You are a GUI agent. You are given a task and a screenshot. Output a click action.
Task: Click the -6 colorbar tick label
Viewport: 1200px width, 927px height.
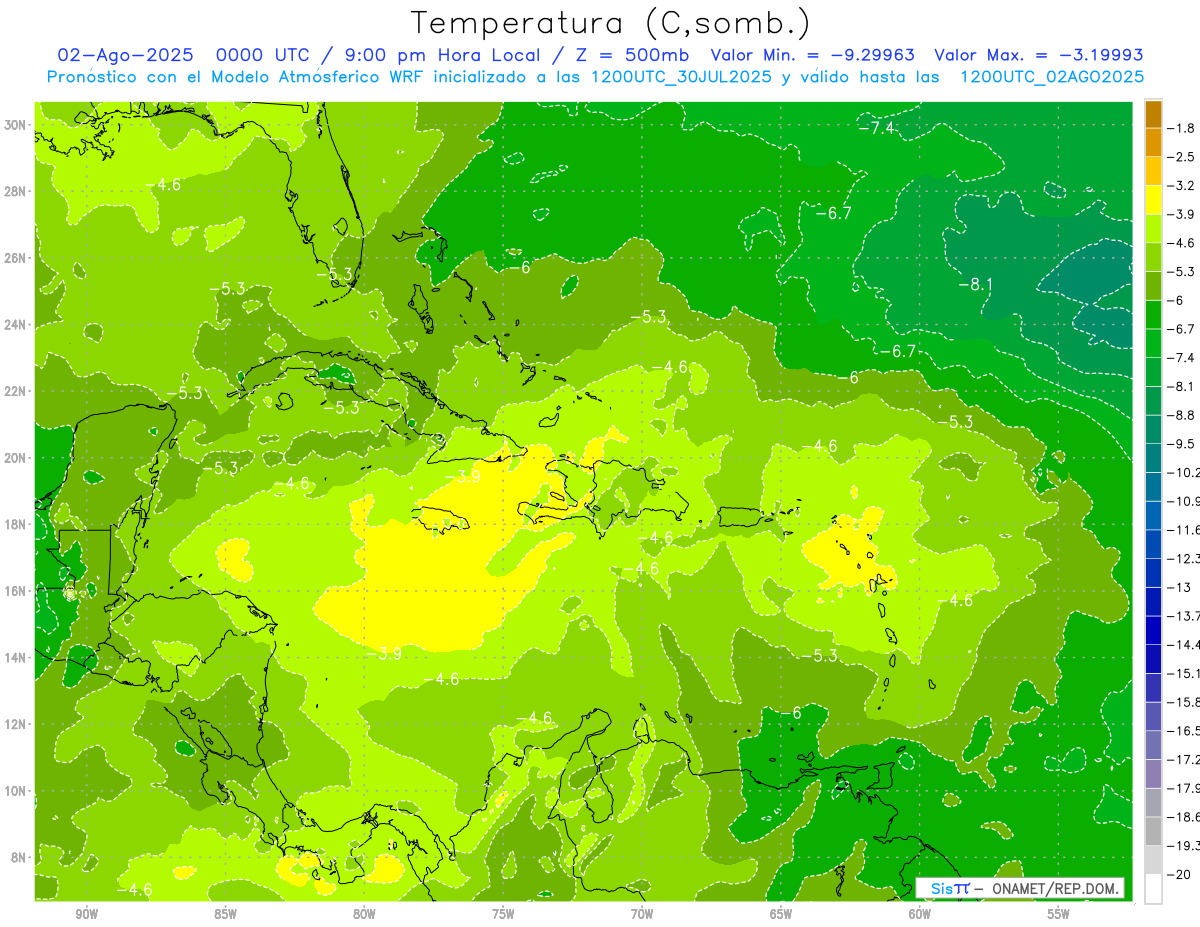click(1176, 300)
